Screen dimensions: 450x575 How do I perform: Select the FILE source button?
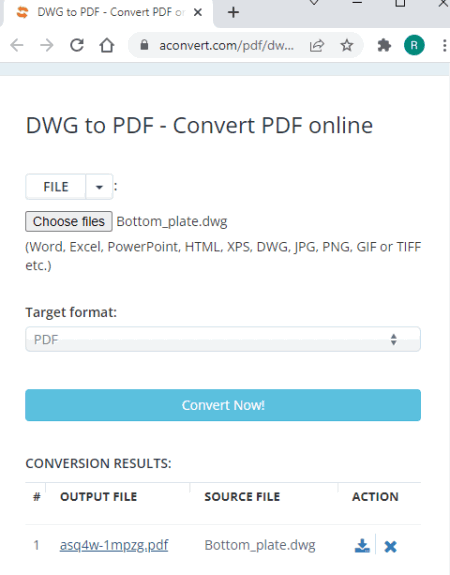click(56, 187)
